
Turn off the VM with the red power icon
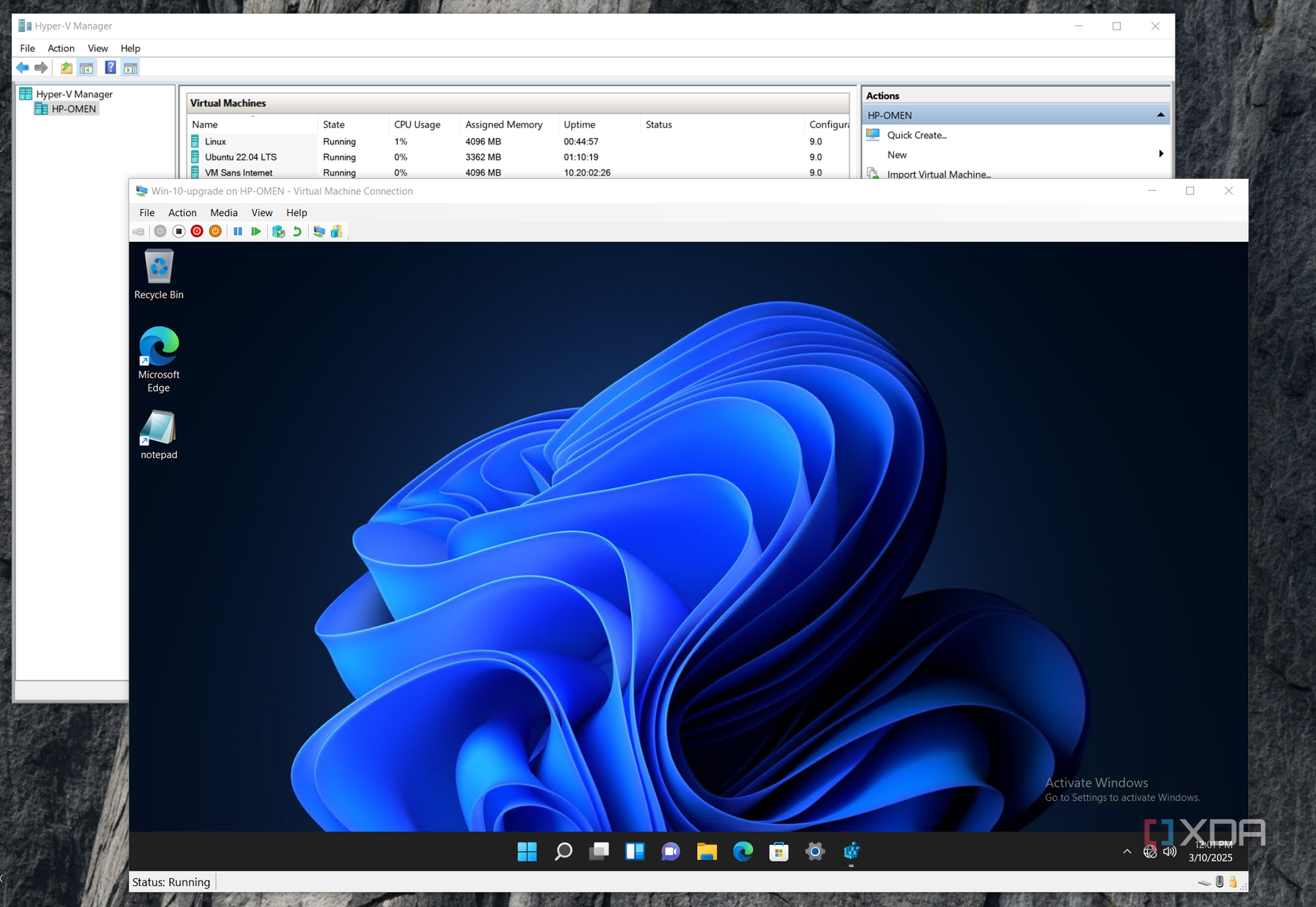tap(197, 231)
